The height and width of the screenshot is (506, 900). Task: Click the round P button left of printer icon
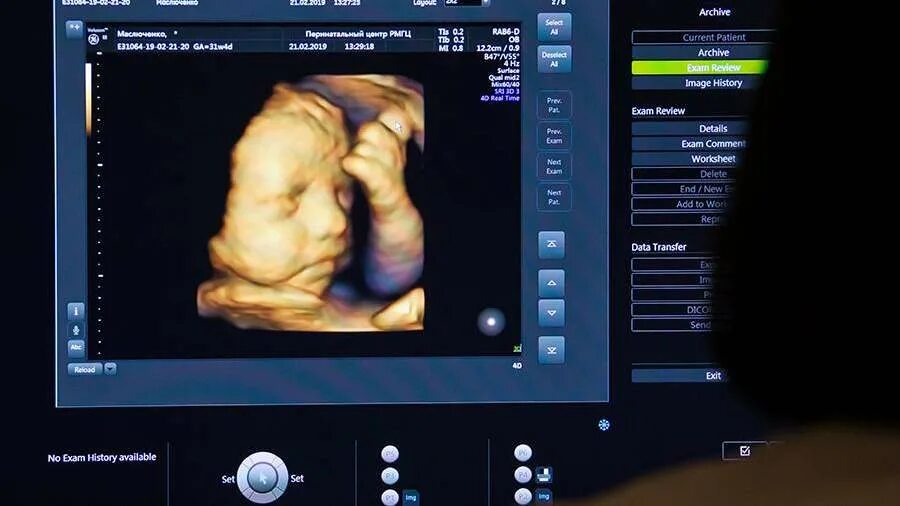click(x=523, y=475)
